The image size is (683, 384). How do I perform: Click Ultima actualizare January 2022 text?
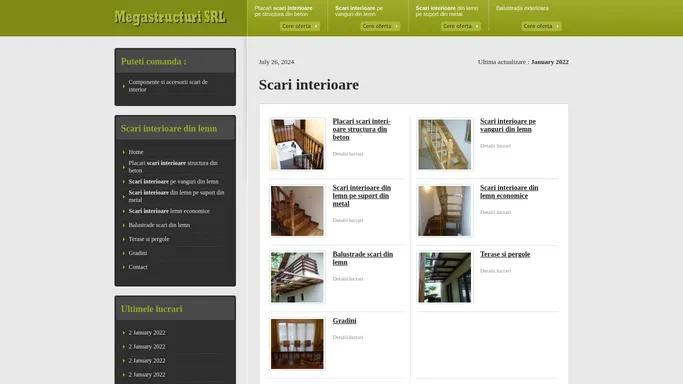point(523,62)
